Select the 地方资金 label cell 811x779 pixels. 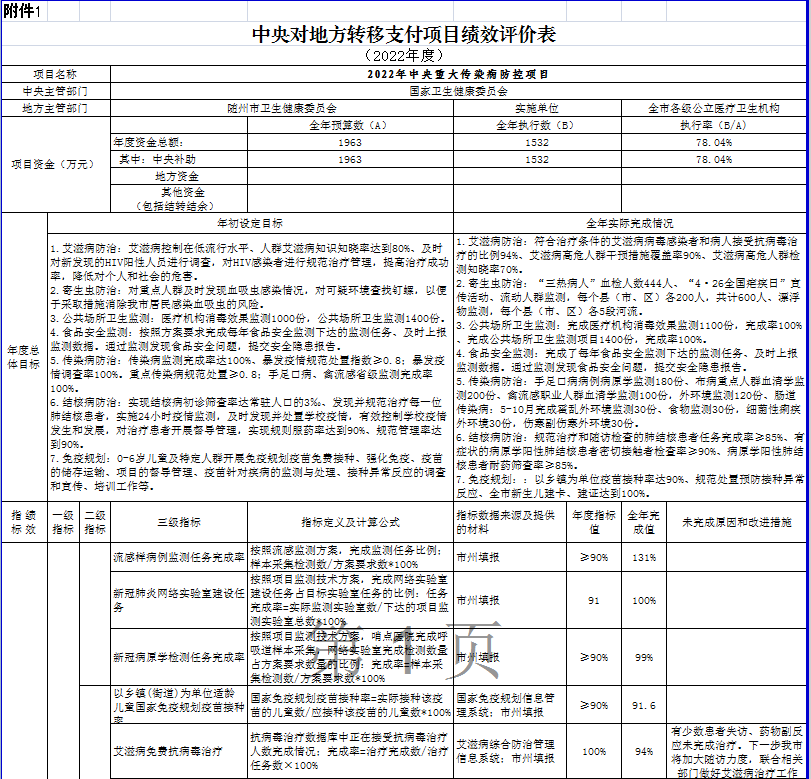(179, 176)
